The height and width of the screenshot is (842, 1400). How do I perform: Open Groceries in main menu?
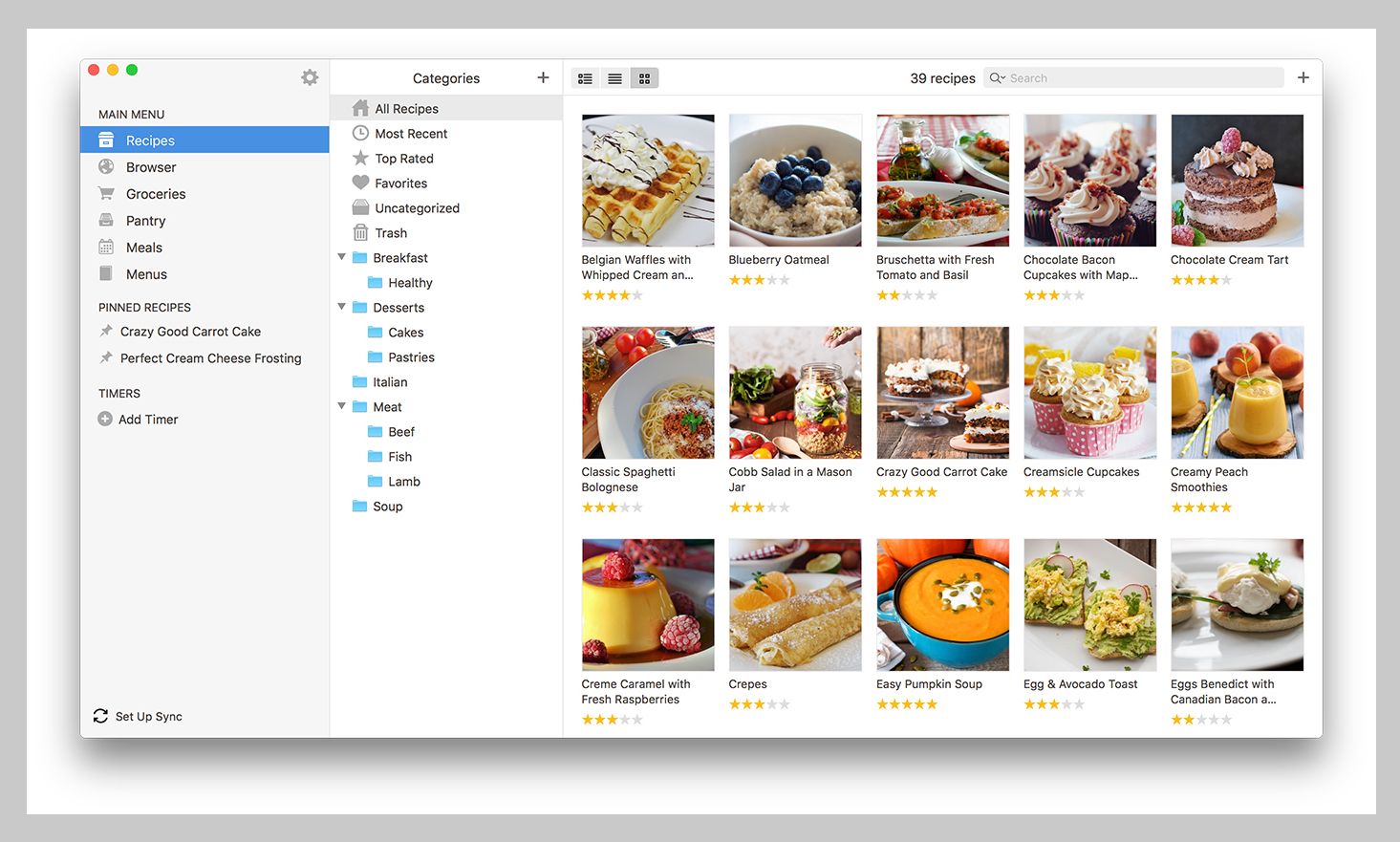pos(156,194)
